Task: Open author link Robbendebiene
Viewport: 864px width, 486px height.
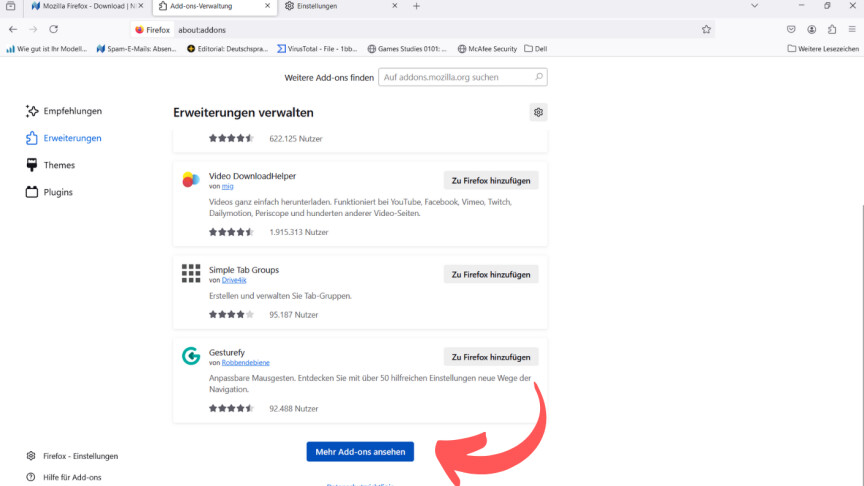Action: 246,363
